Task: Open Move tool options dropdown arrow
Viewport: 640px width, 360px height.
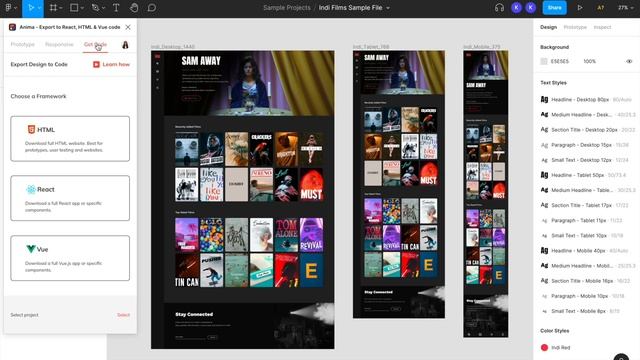Action: (39, 8)
